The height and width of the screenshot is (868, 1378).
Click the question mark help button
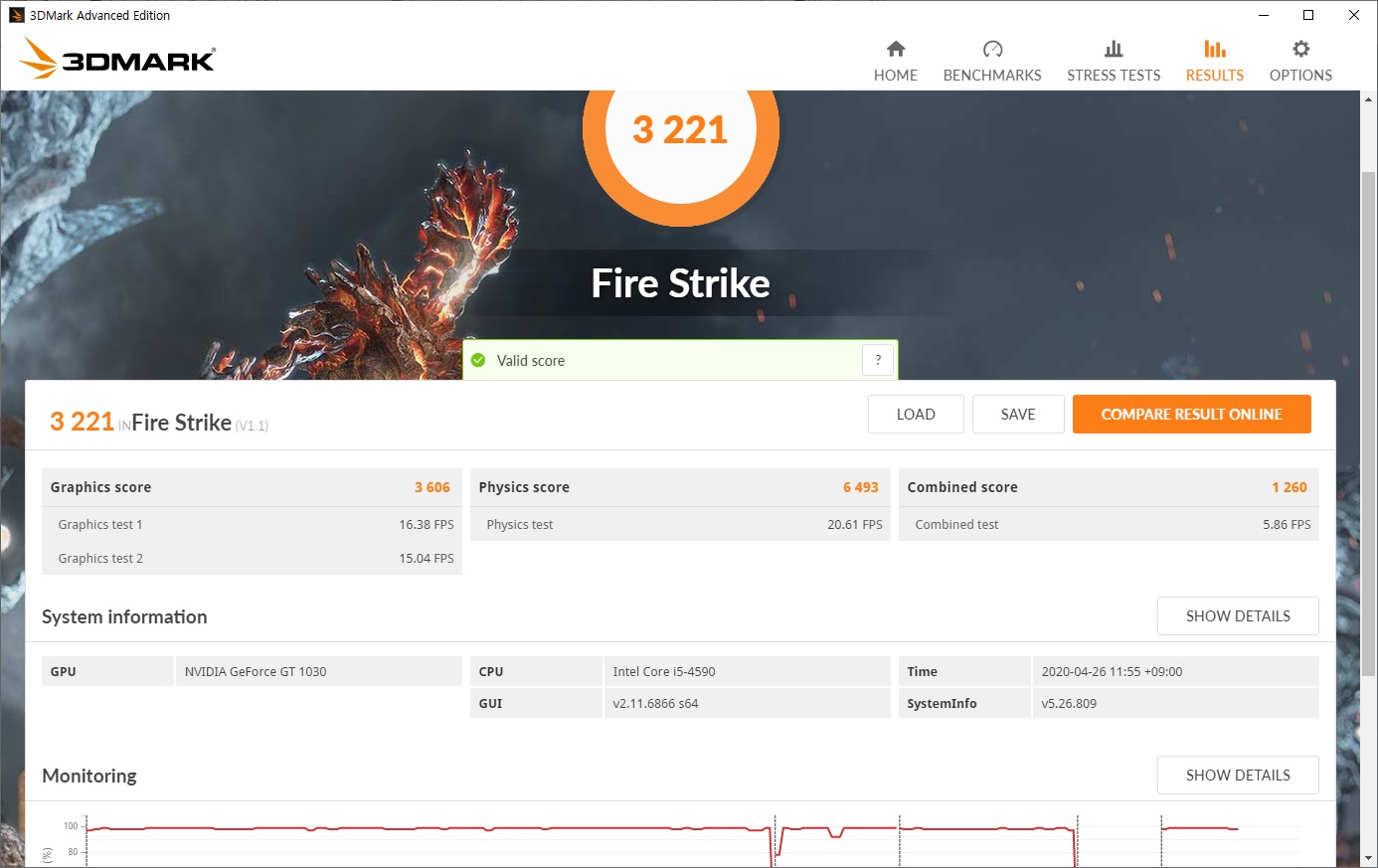point(878,360)
